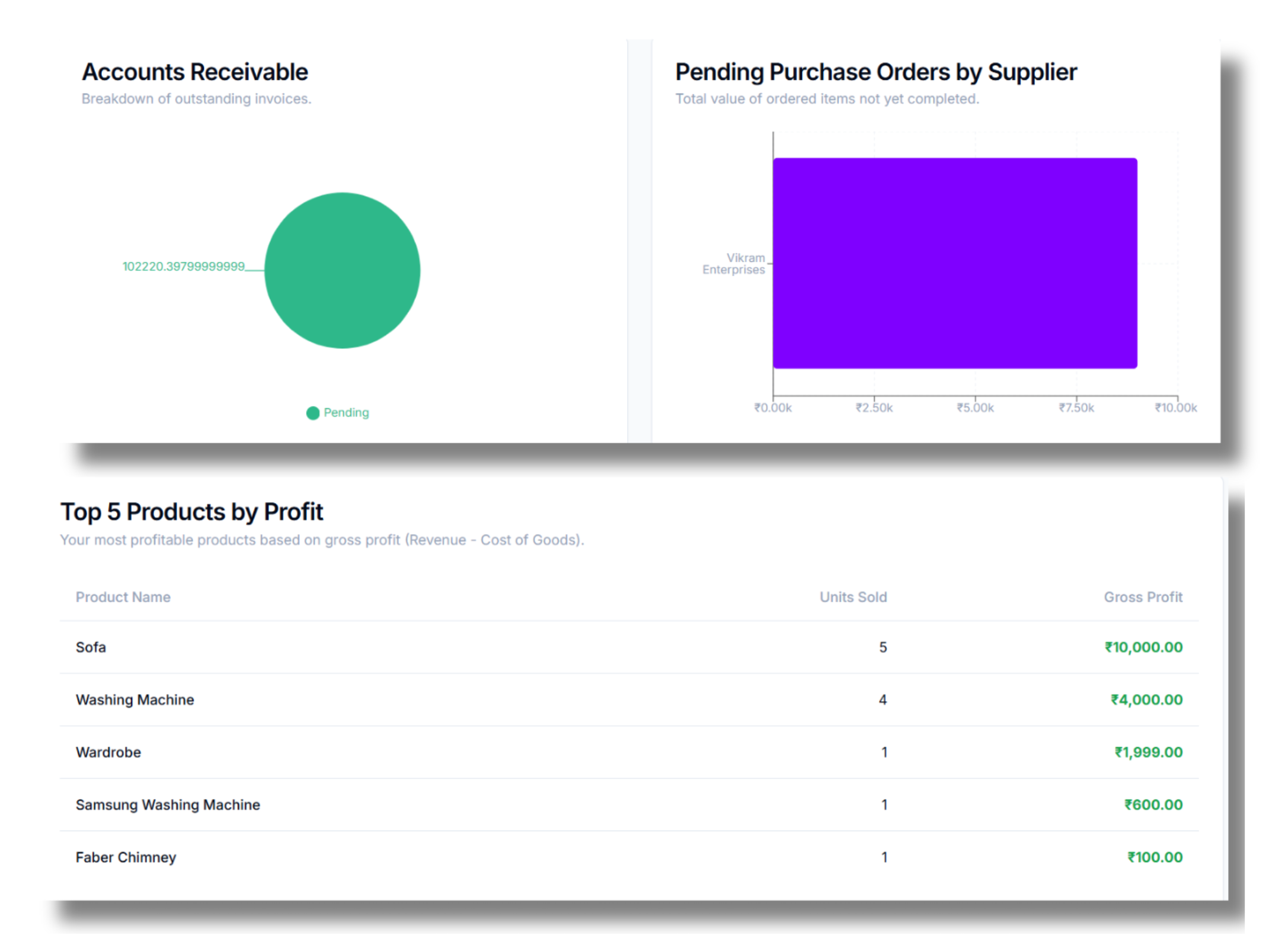Screen dimensions: 1288x948
Task: Toggle the Pending legend indicator dot
Action: [312, 412]
